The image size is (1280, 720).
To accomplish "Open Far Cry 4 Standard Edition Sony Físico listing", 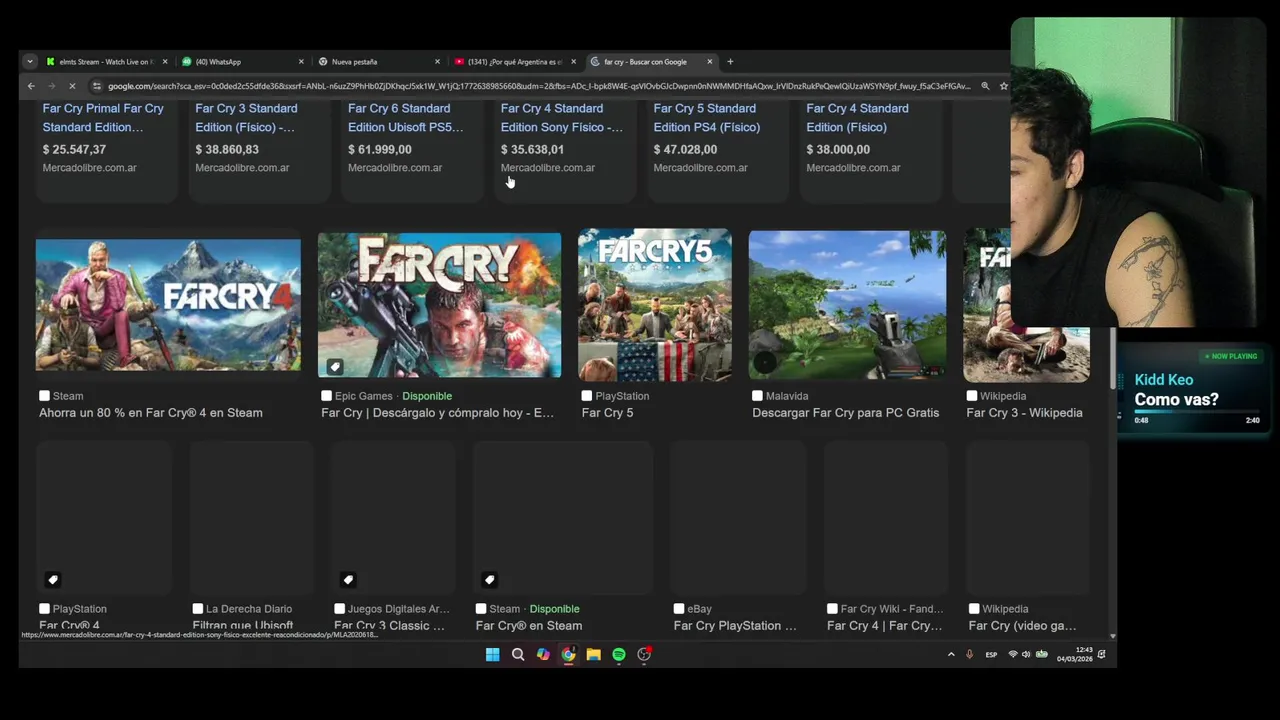I will (x=561, y=118).
